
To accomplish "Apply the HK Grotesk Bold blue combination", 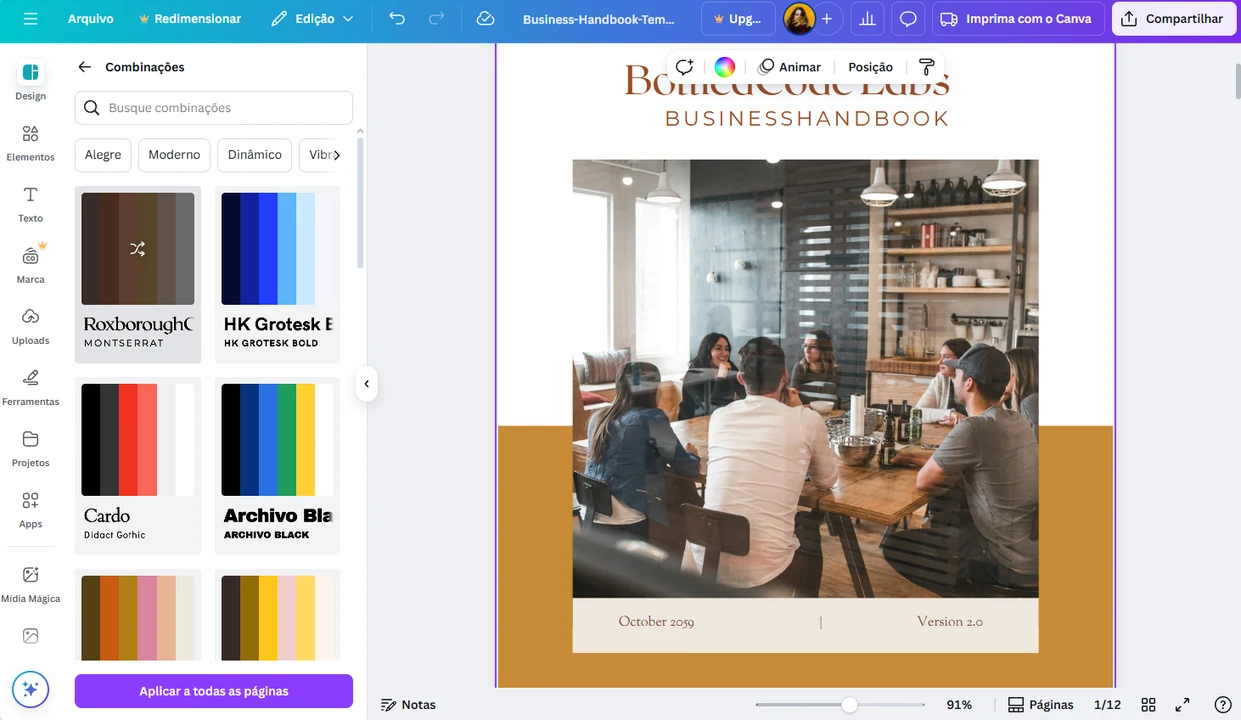I will pos(277,274).
